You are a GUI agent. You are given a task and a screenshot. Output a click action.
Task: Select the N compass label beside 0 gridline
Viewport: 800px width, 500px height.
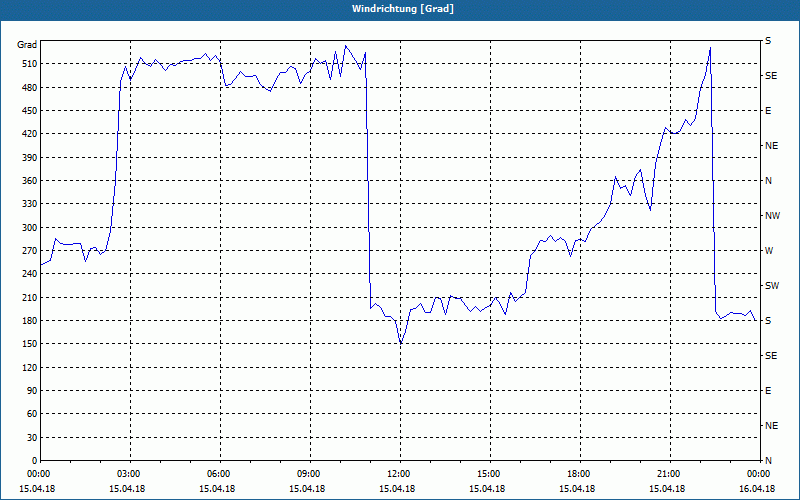768,461
